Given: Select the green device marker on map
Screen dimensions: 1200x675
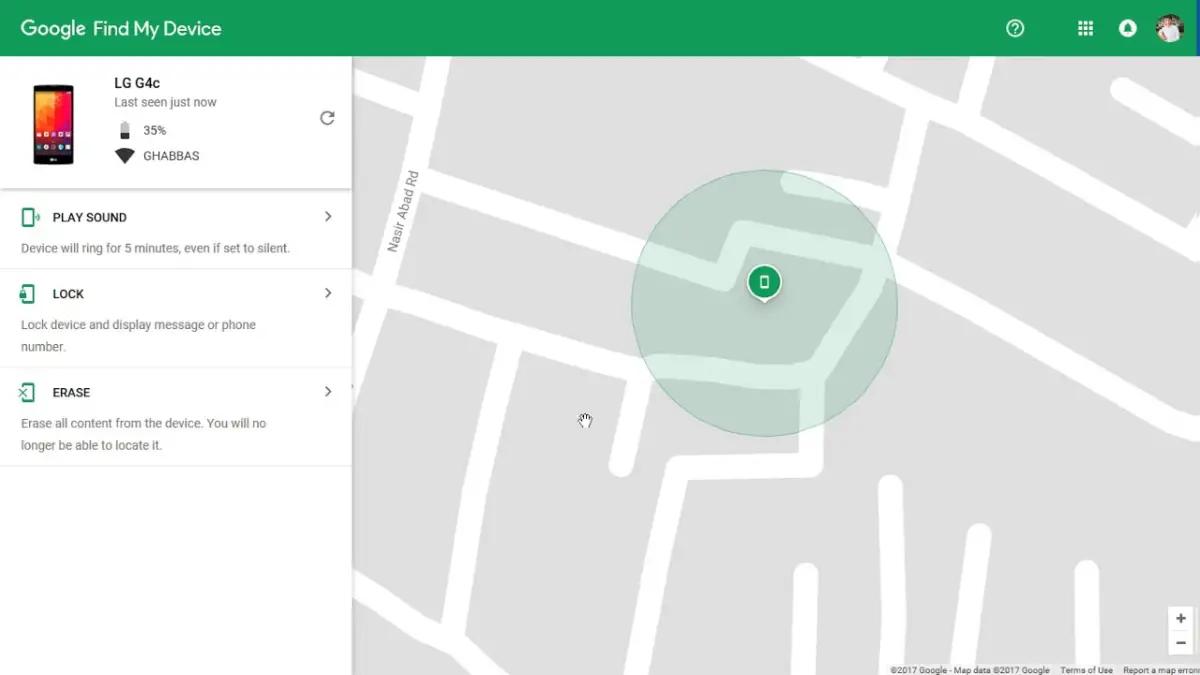Looking at the screenshot, I should coord(764,283).
